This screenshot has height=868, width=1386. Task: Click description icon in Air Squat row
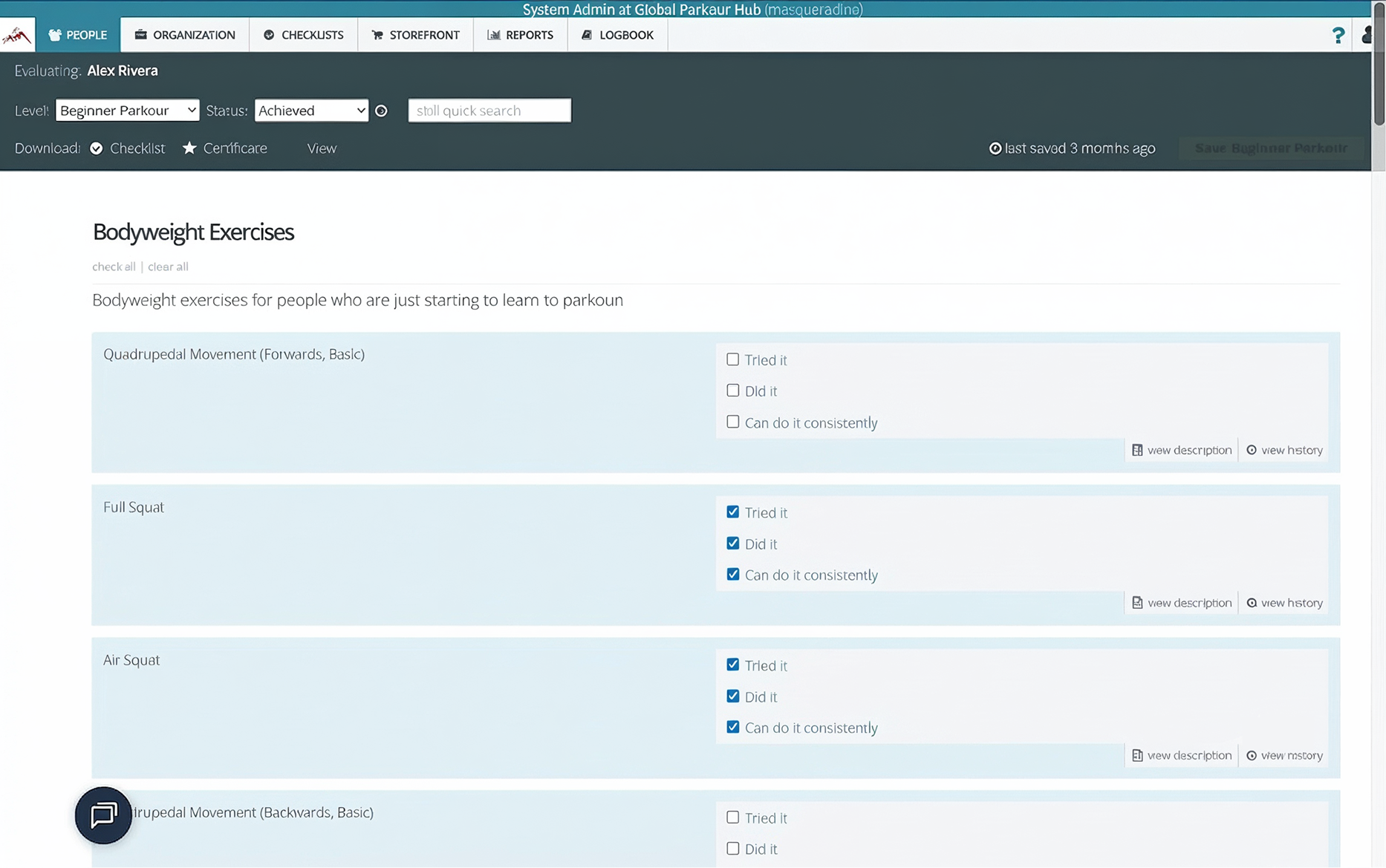1137,755
